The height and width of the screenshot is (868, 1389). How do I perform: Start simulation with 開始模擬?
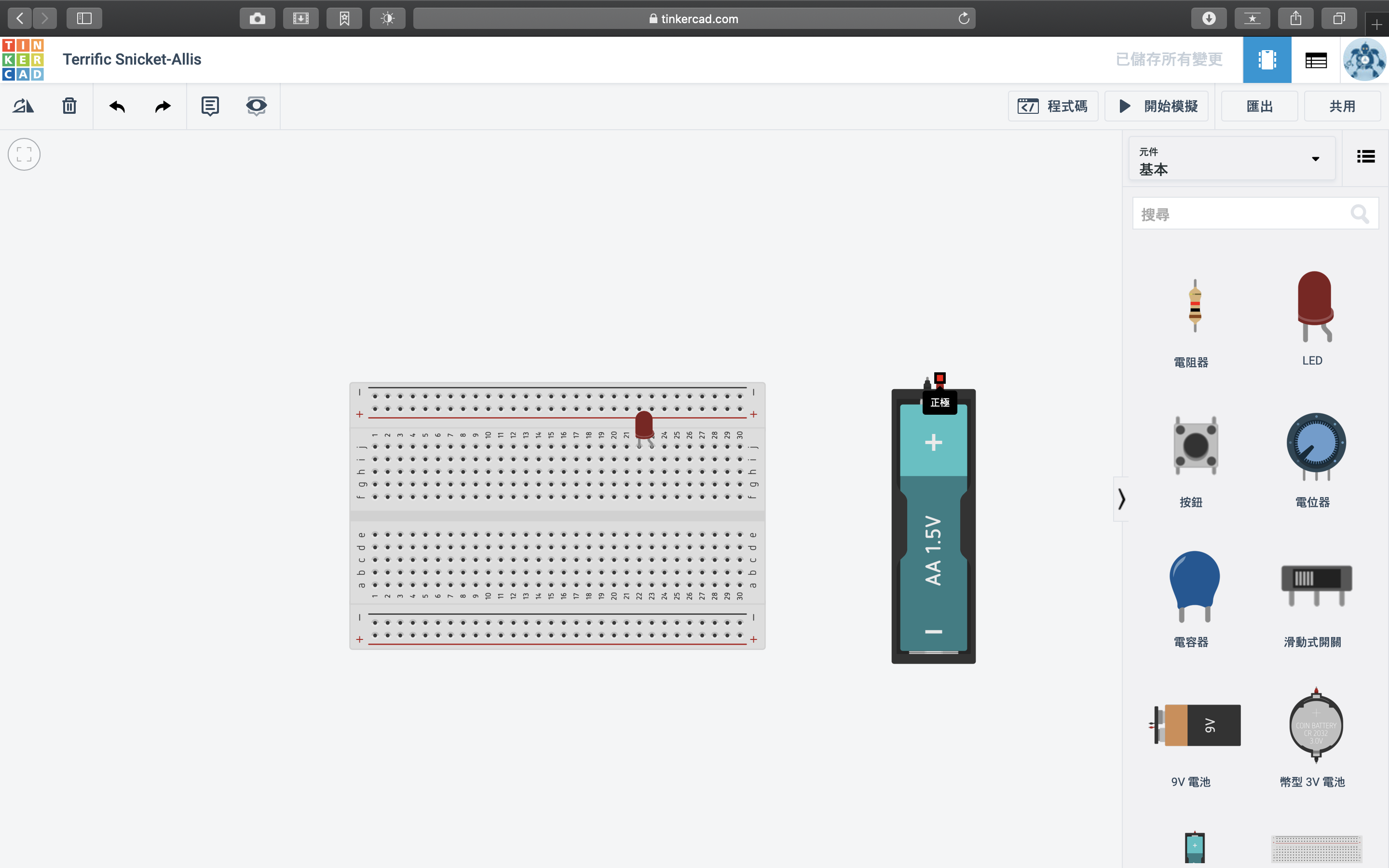coord(1156,106)
